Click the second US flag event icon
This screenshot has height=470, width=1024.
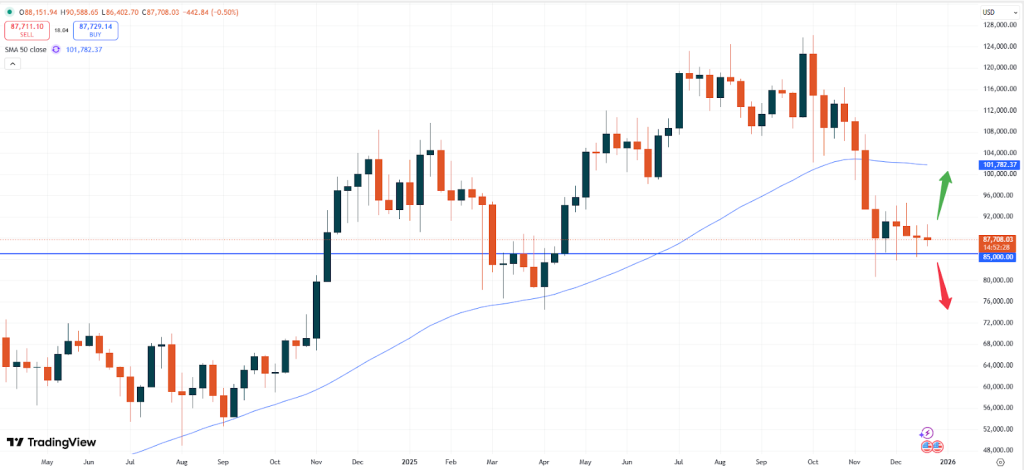936,445
